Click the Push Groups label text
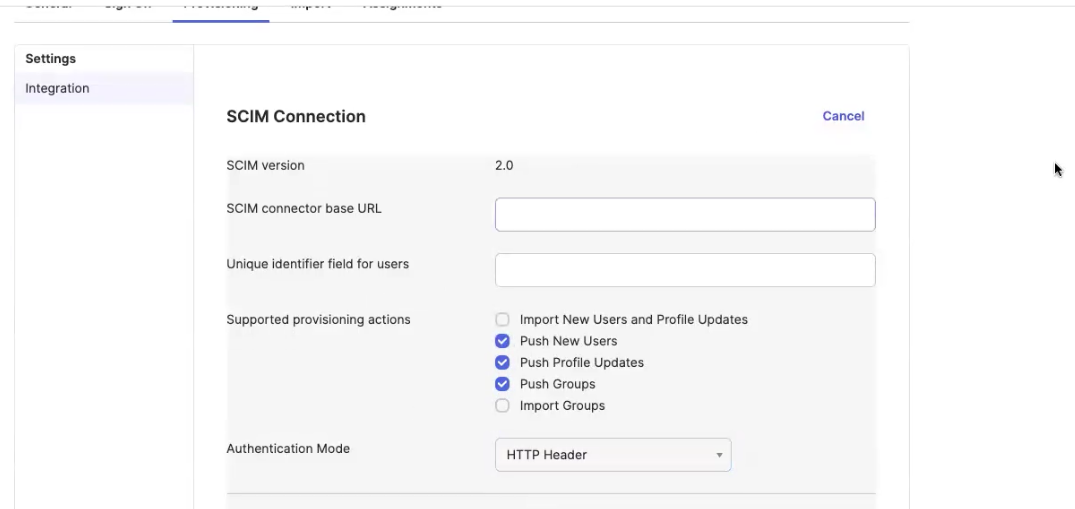Screen dimensions: 1075x509 [x=557, y=384]
